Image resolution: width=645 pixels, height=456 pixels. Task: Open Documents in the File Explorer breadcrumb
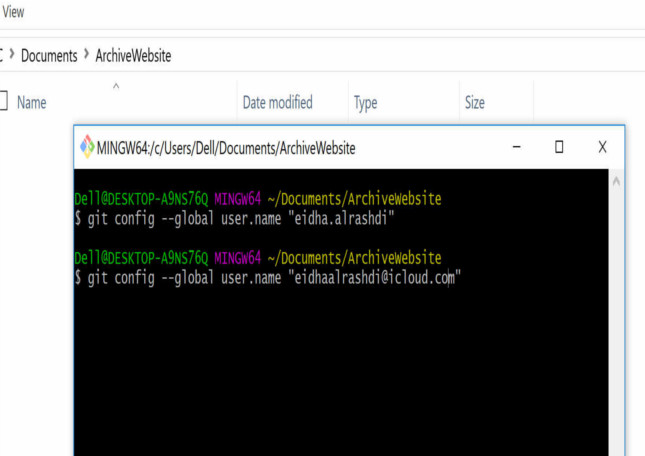tap(49, 56)
